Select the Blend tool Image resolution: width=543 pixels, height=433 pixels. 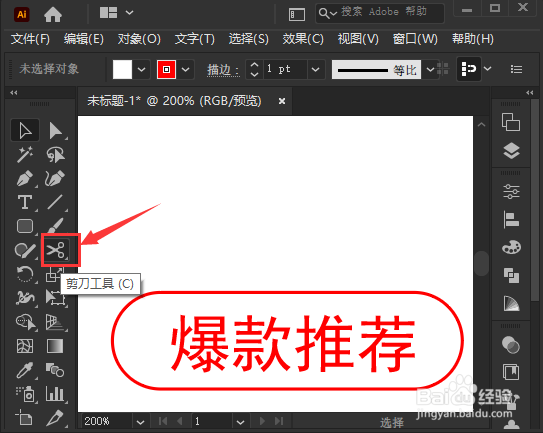click(x=55, y=370)
